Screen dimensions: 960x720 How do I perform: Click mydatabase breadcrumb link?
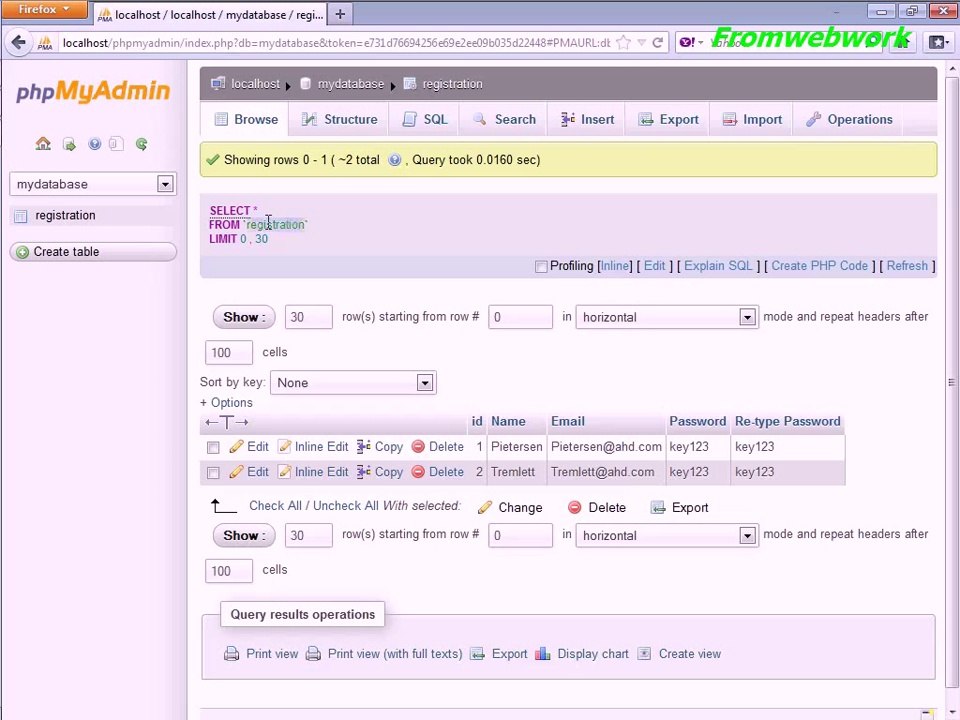point(350,84)
